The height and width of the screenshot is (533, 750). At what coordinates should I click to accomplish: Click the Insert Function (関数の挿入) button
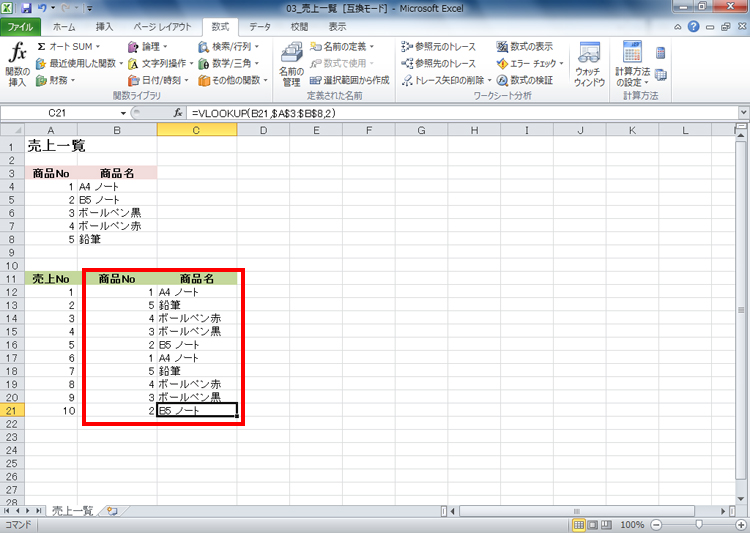pyautogui.click(x=17, y=65)
